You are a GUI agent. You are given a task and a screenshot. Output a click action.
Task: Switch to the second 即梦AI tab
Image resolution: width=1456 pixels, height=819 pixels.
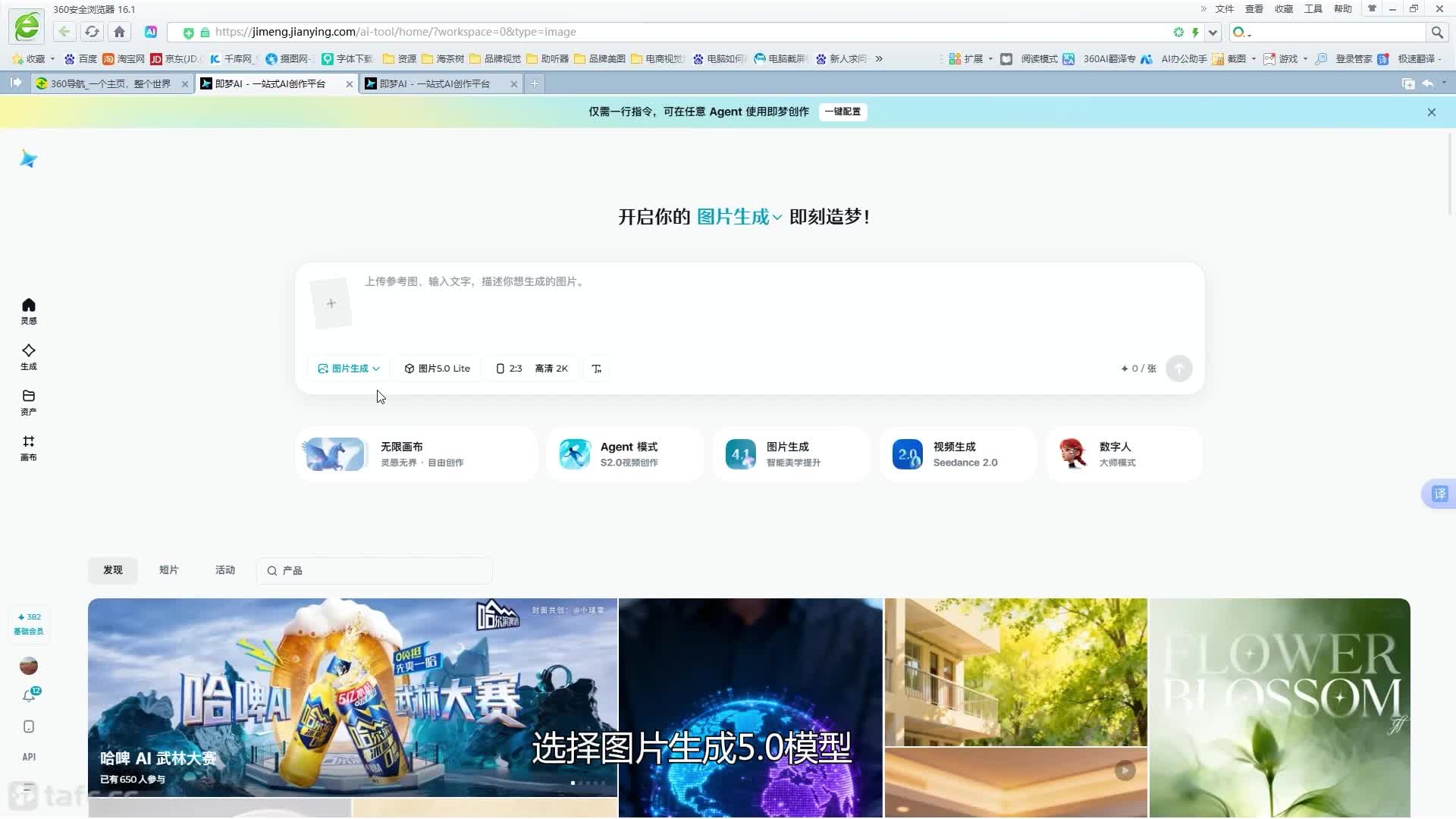(x=441, y=83)
